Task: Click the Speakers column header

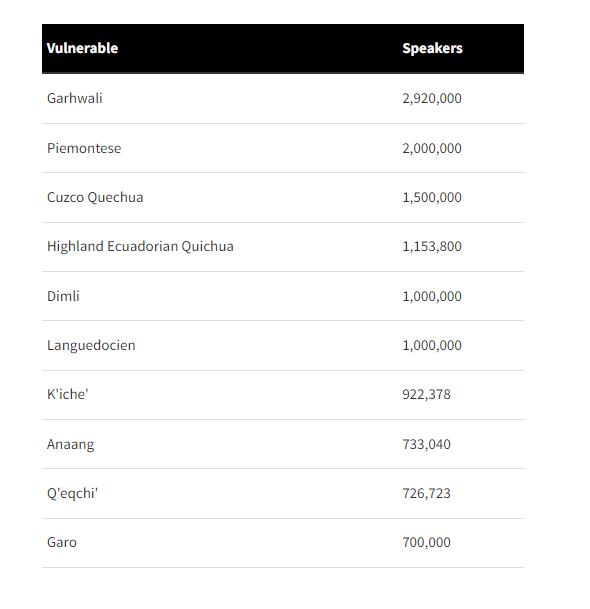Action: tap(432, 48)
